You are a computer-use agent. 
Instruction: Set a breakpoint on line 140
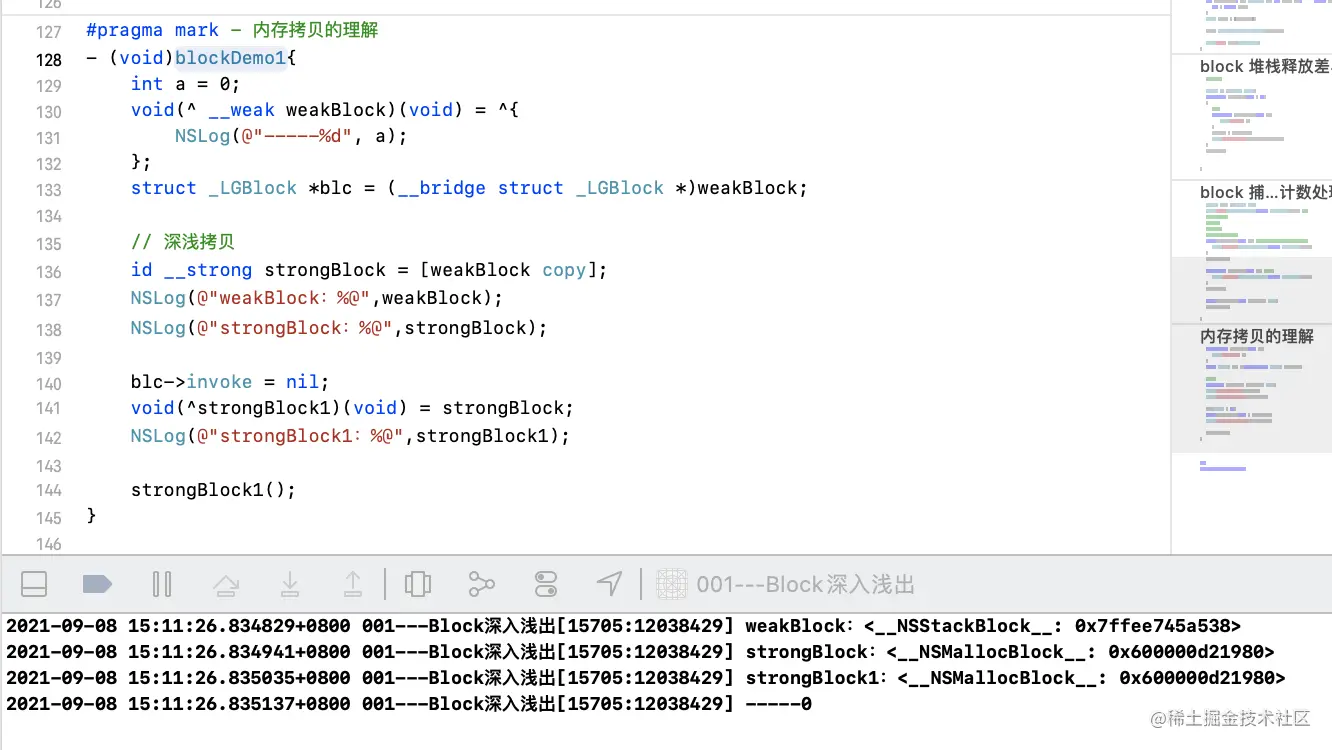49,383
